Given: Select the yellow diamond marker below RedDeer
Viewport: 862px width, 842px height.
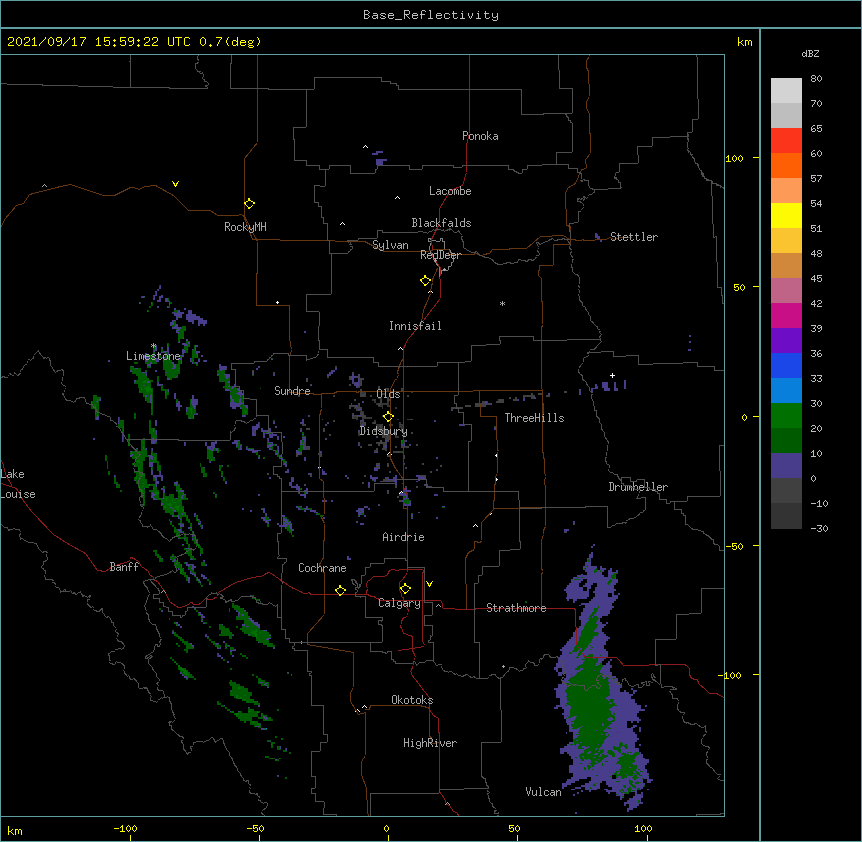Looking at the screenshot, I should (x=425, y=281).
